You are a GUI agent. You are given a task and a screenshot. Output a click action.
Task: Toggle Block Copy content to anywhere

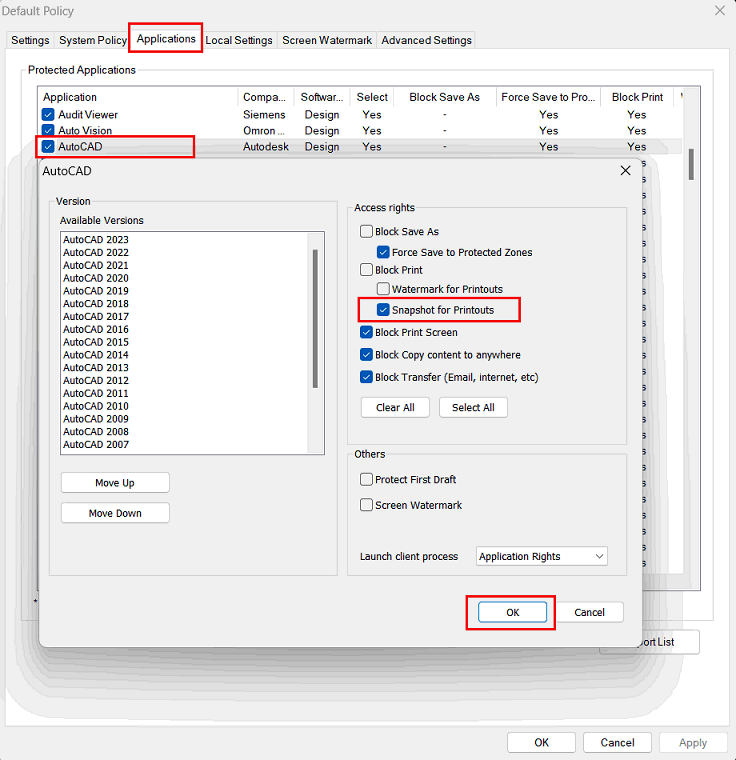click(x=366, y=354)
